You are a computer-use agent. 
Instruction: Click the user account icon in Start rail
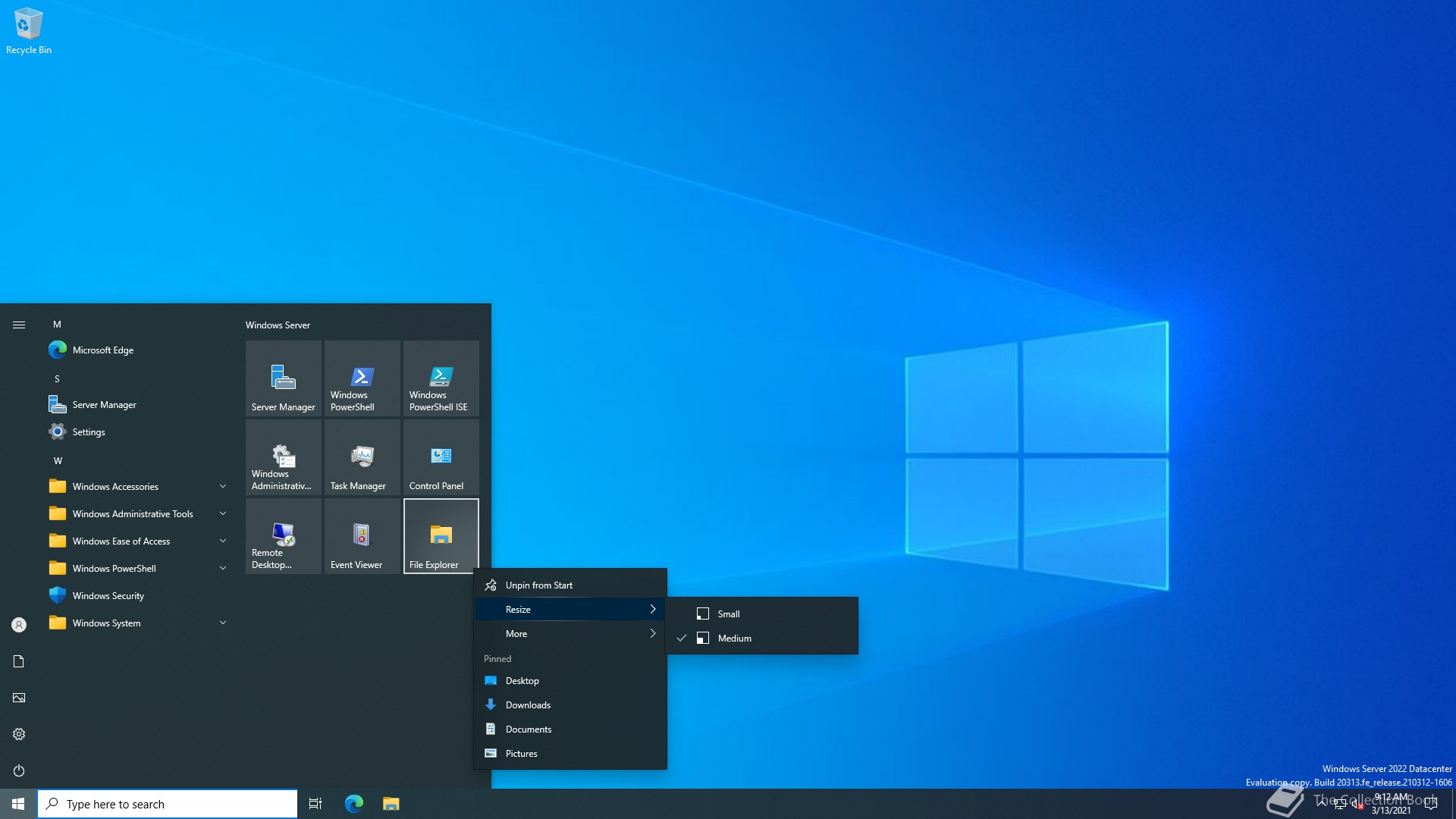[19, 625]
